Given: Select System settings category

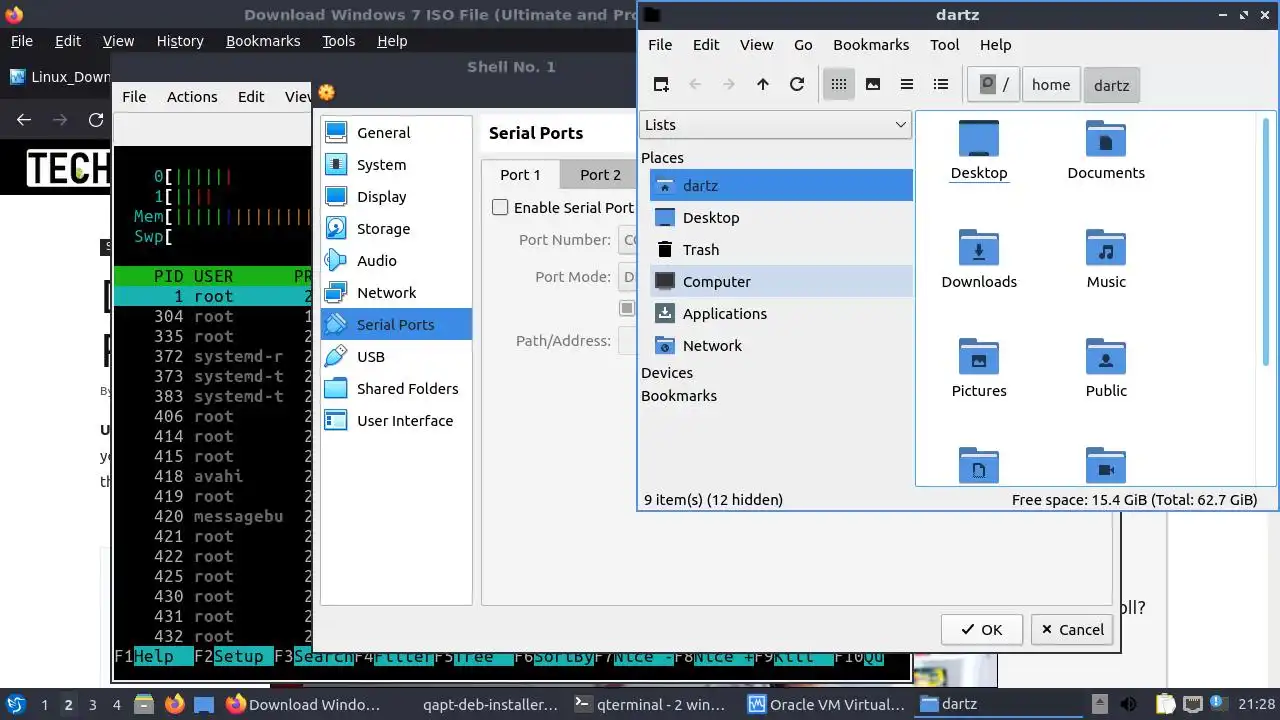Looking at the screenshot, I should pyautogui.click(x=396, y=164).
